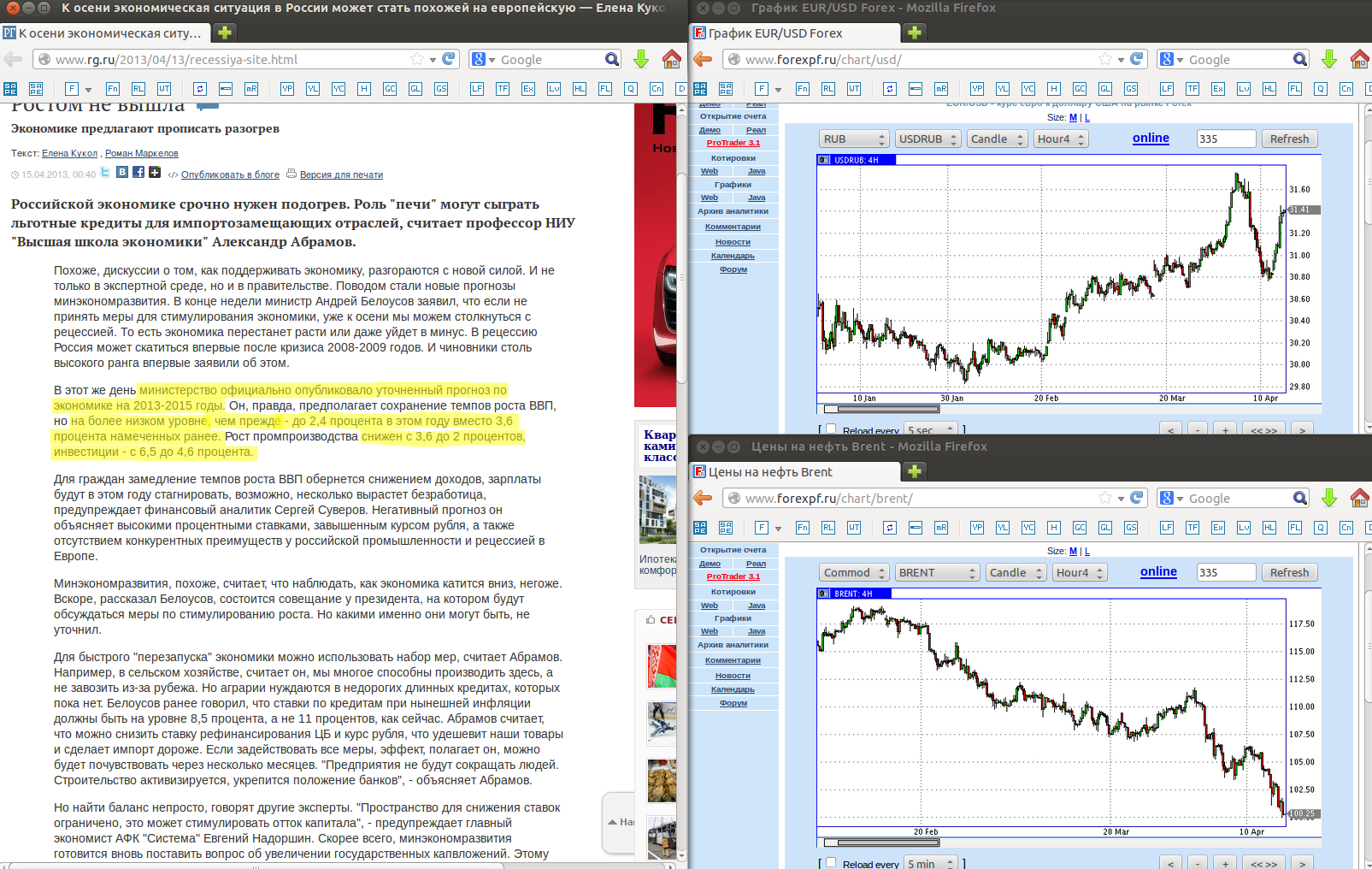The height and width of the screenshot is (869, 1372).
Task: Open author link 'Елена Кукол'
Action: click(70, 153)
